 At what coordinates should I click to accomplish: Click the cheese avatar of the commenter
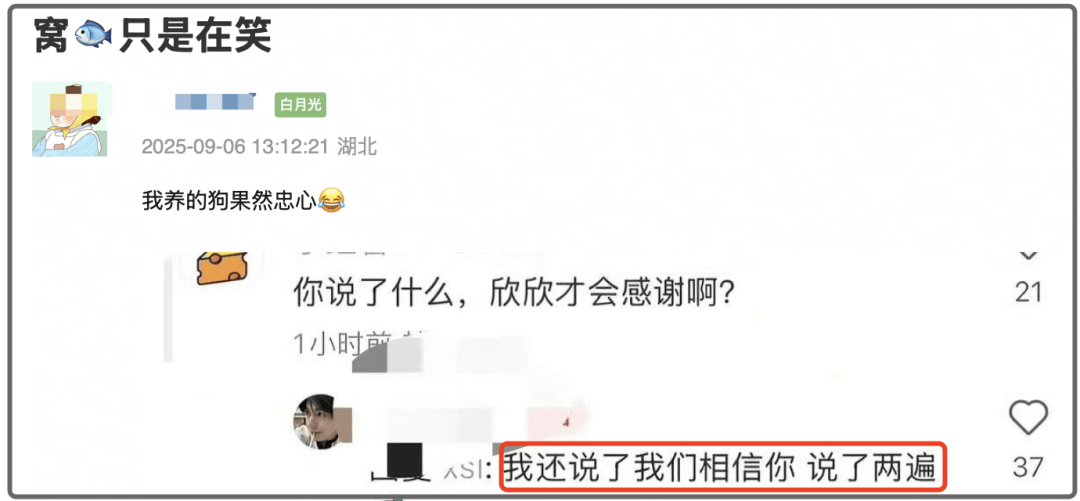point(222,268)
